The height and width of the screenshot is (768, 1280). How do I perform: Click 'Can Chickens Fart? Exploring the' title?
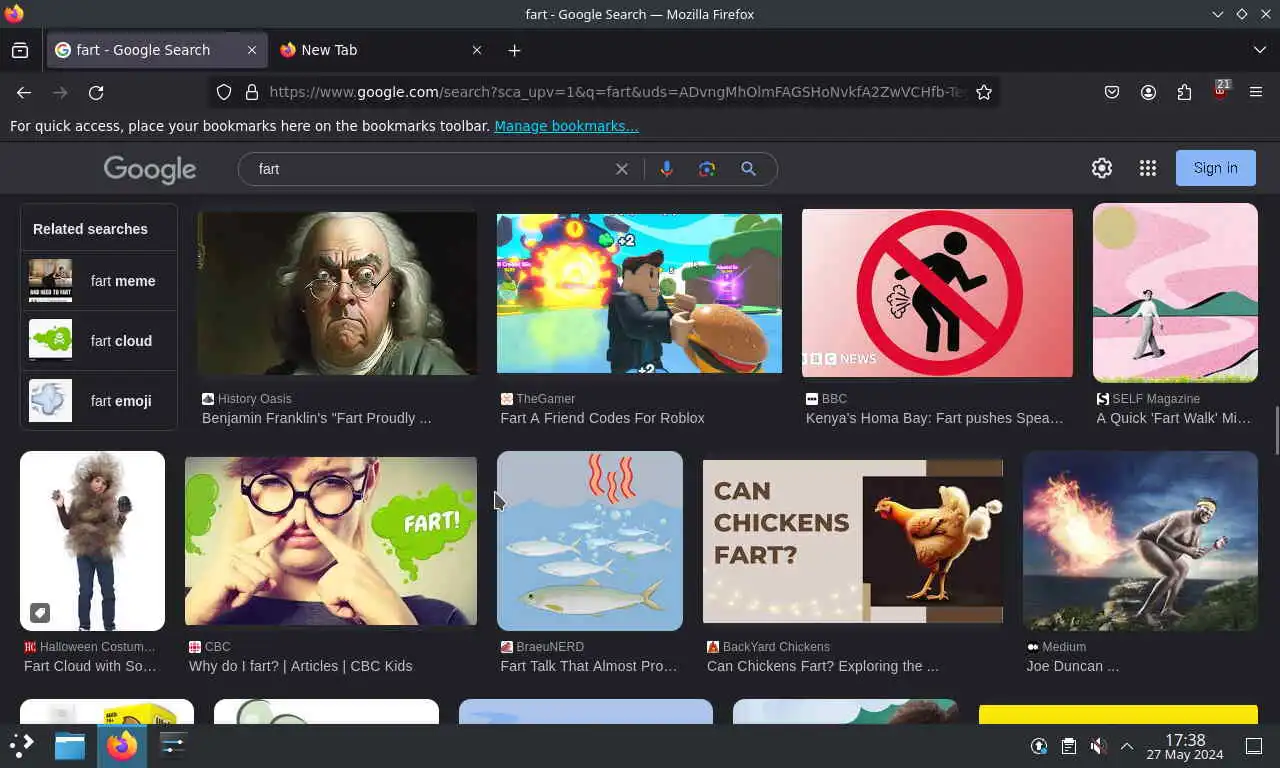tap(823, 666)
